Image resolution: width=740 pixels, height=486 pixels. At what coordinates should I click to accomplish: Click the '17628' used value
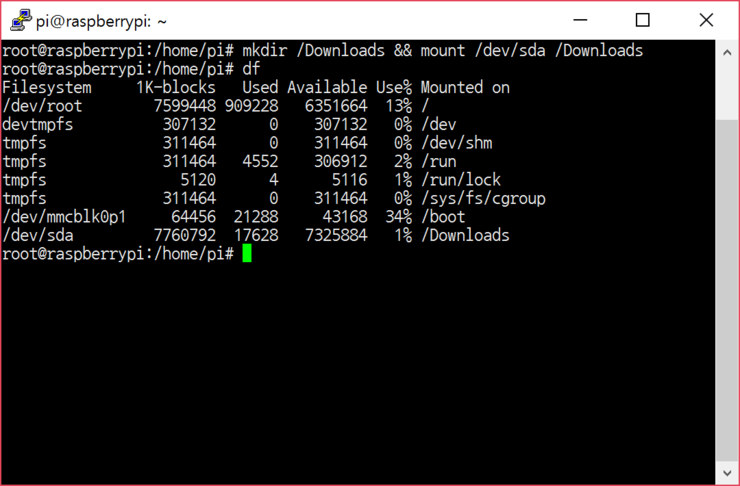click(256, 235)
